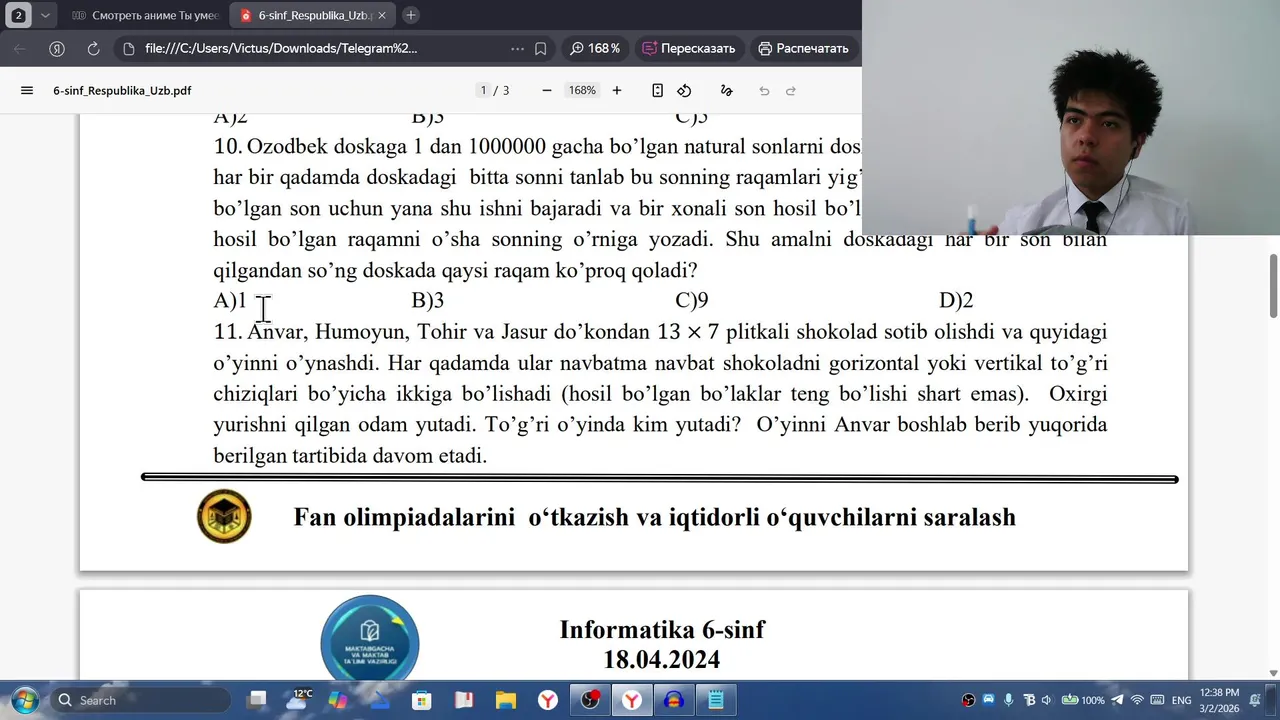Rotate the PDF document clockwise
The height and width of the screenshot is (720, 1280).
[684, 90]
